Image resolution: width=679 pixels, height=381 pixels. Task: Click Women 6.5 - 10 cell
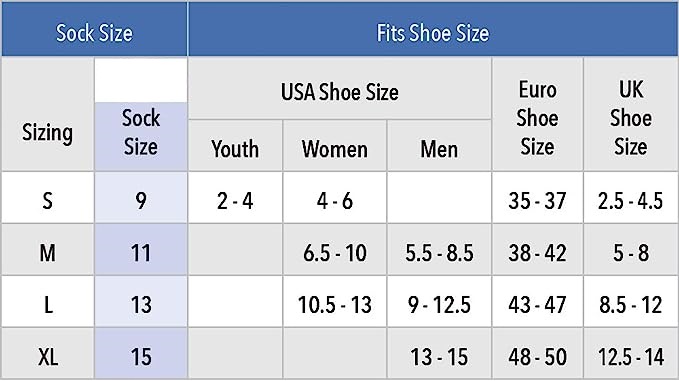[334, 253]
